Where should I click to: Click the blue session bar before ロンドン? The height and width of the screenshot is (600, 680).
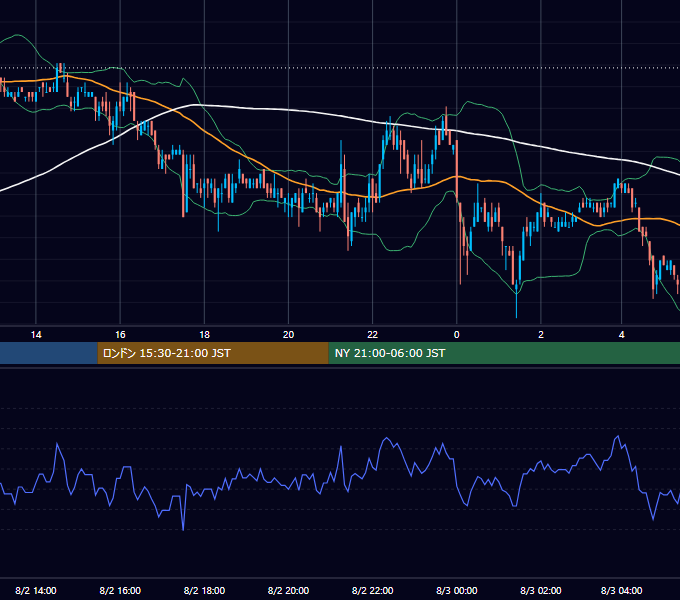(49, 353)
